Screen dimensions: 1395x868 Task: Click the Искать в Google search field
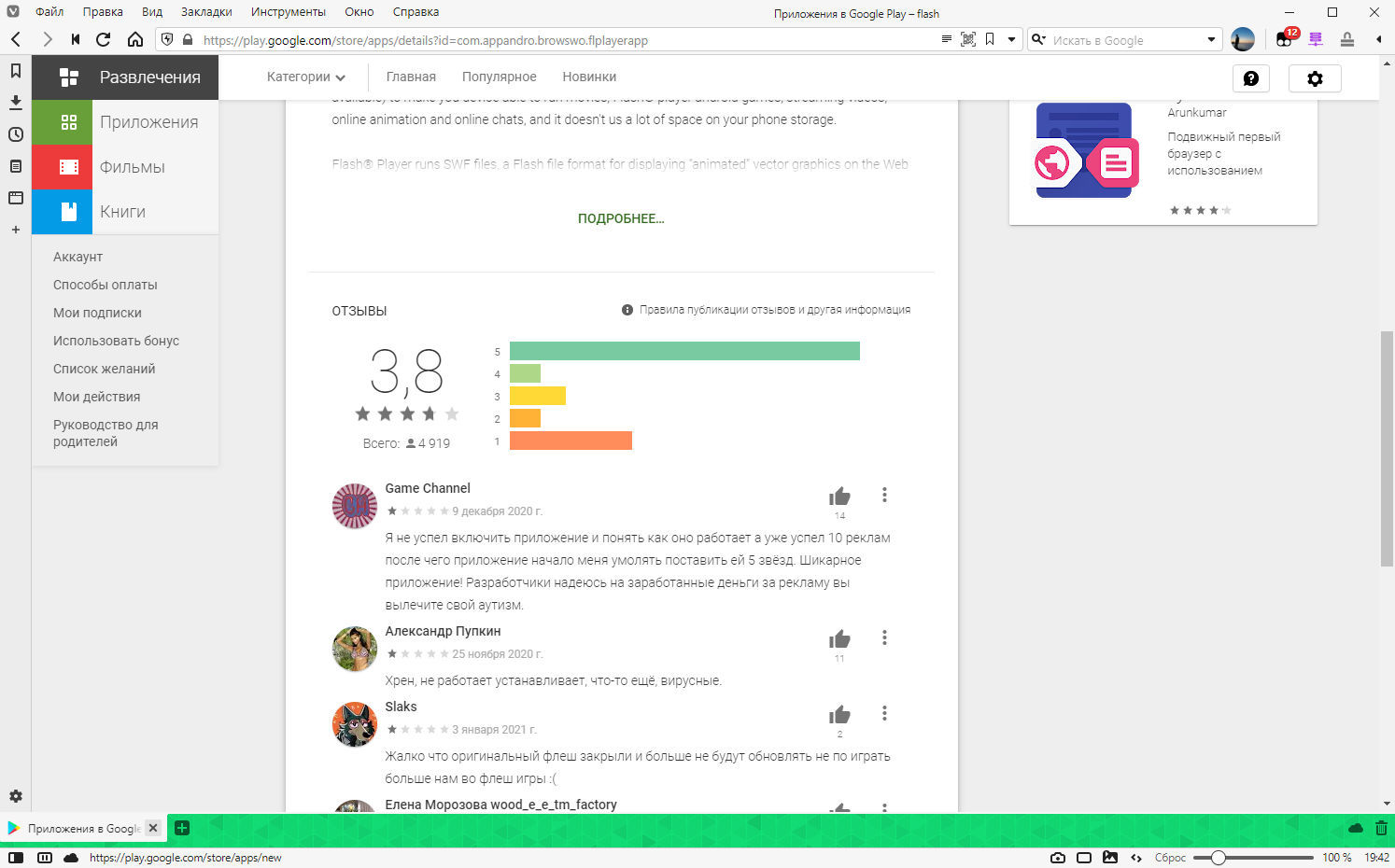1125,40
